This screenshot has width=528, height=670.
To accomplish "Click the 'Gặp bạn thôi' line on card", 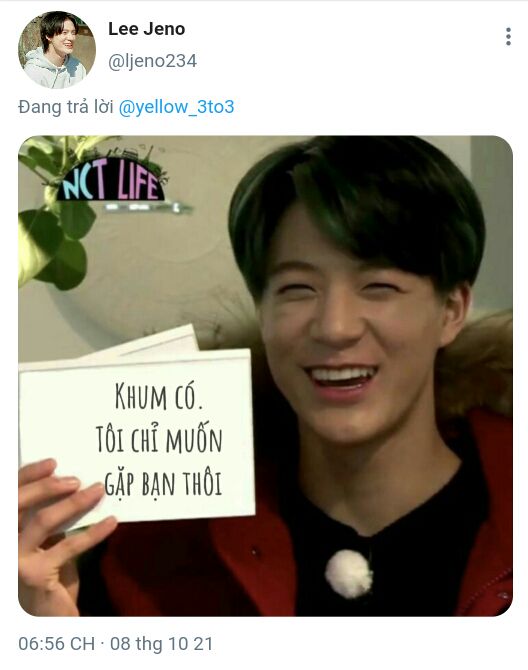I will [163, 483].
